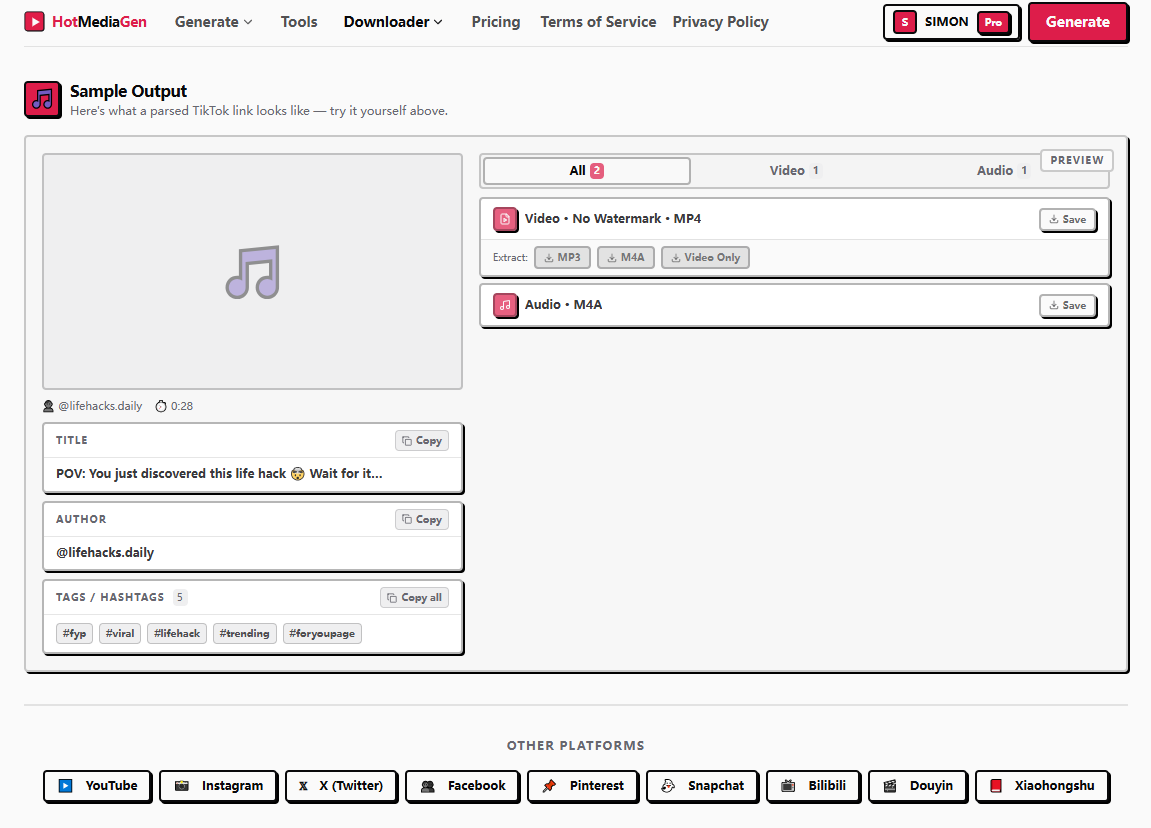The image size is (1151, 828).
Task: Click the HotMediaGen logo play icon
Action: click(x=35, y=21)
